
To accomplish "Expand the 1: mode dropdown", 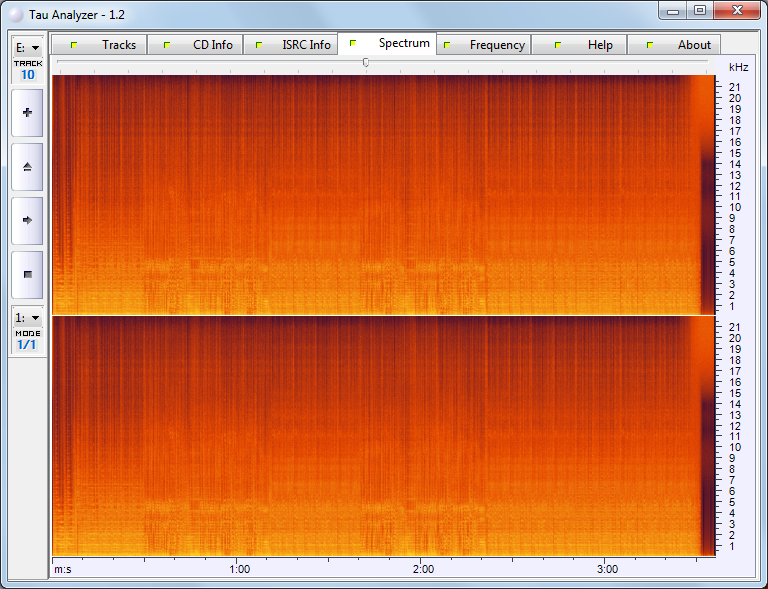I will [x=28, y=318].
